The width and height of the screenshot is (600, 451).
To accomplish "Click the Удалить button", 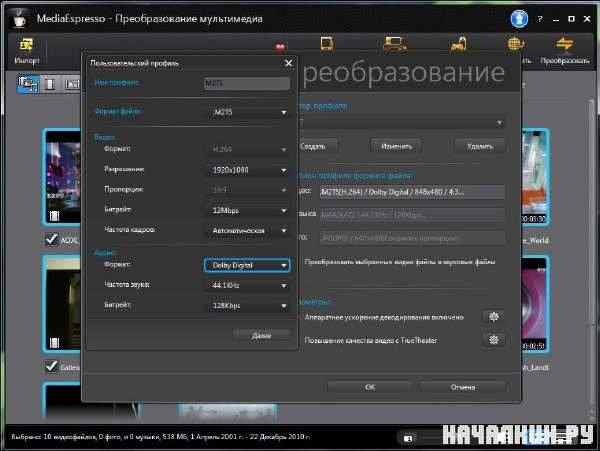I will 480,146.
